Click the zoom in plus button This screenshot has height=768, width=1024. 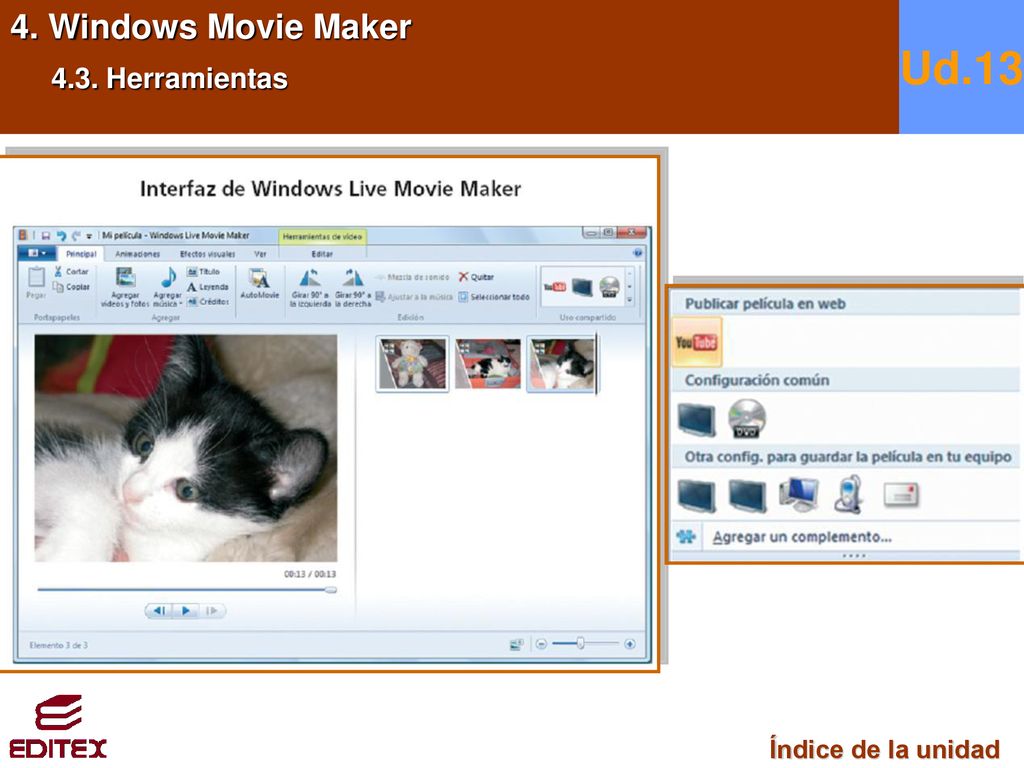[x=630, y=645]
